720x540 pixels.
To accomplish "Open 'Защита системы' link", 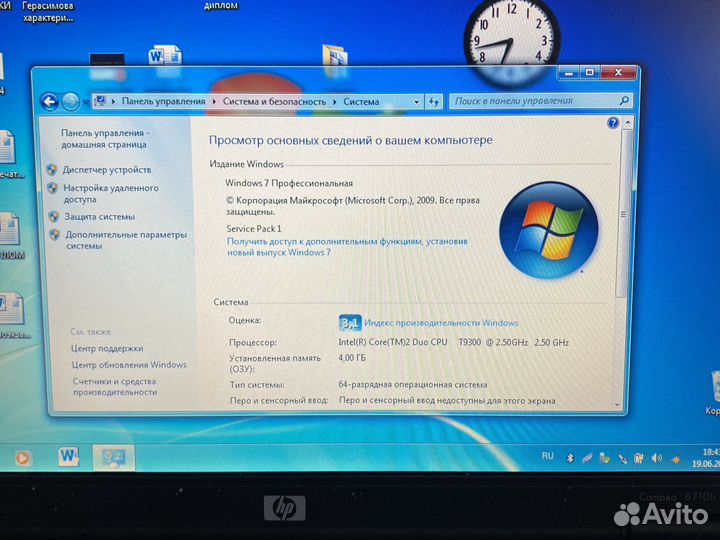I will [x=100, y=216].
